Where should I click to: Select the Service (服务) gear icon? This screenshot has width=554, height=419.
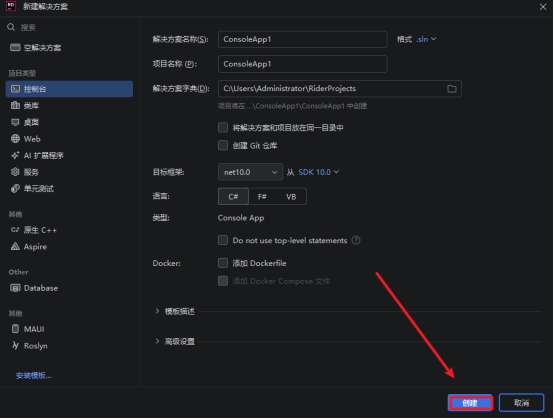point(15,172)
